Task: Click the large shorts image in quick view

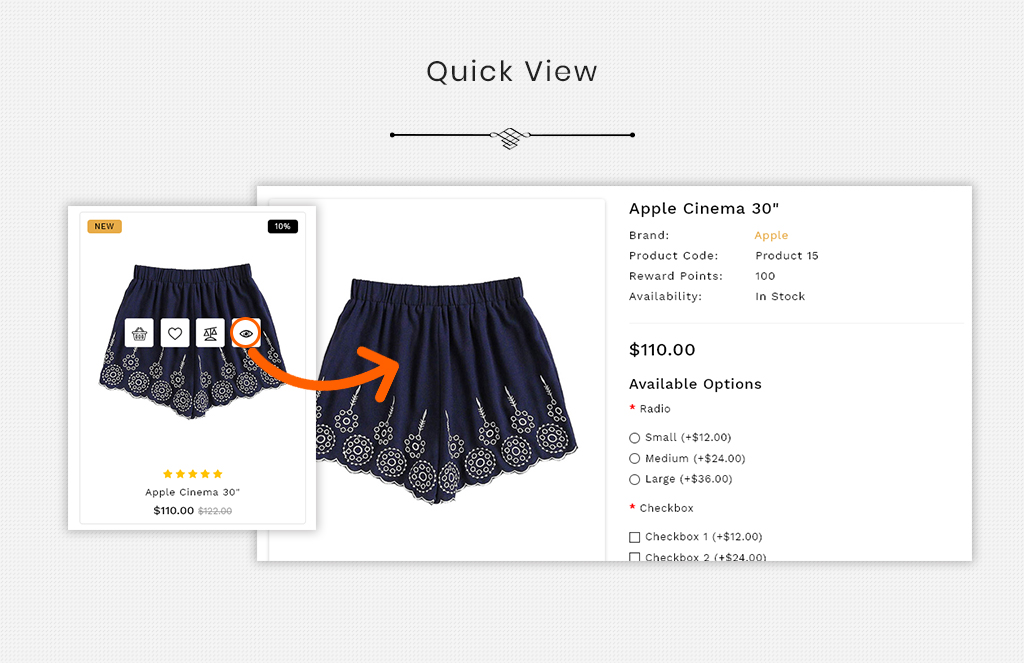Action: click(446, 391)
